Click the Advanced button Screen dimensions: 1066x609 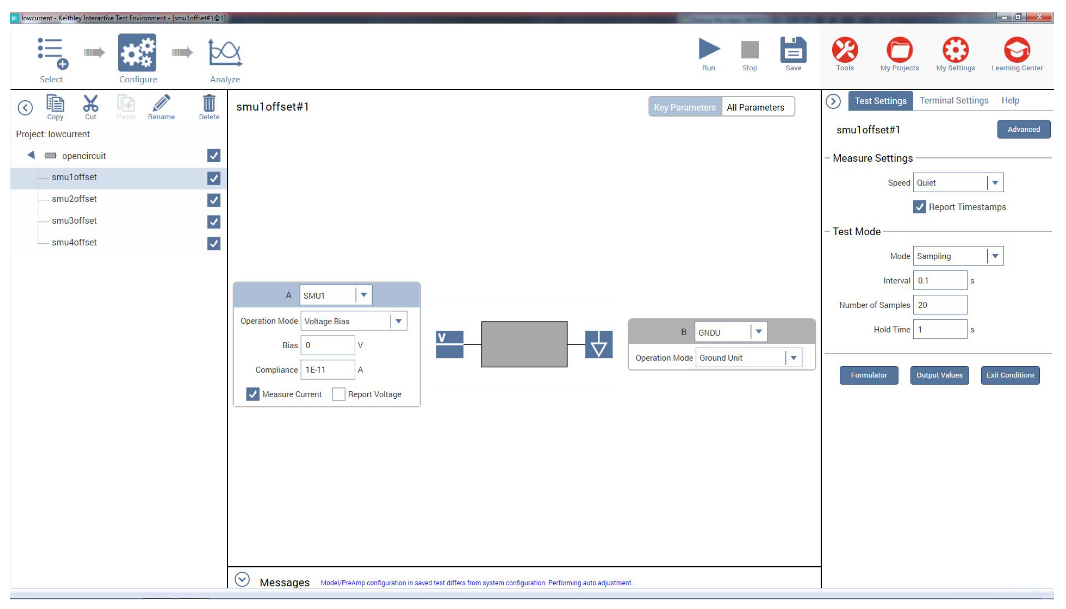pos(1023,129)
